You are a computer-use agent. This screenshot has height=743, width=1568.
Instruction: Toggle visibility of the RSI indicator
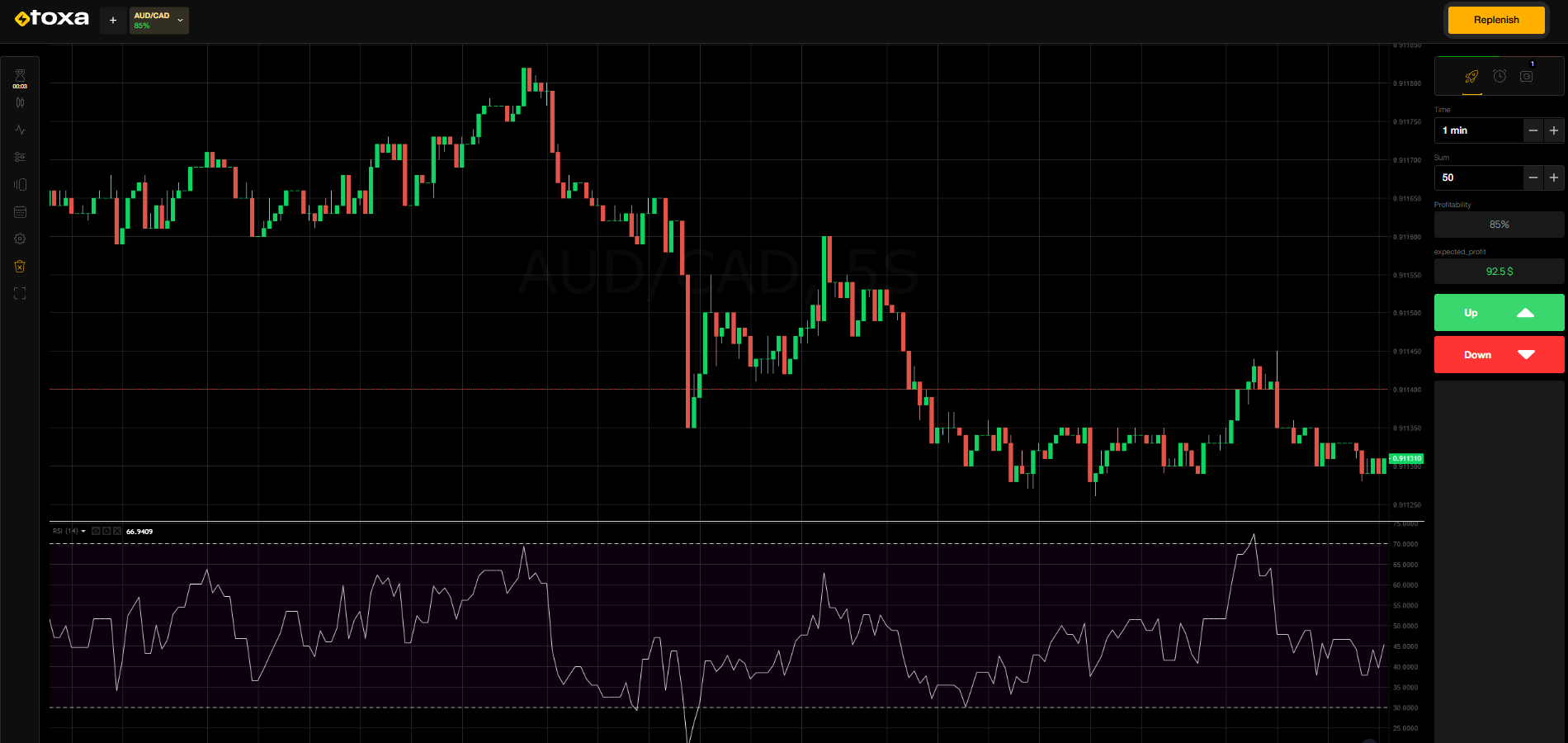tap(95, 531)
